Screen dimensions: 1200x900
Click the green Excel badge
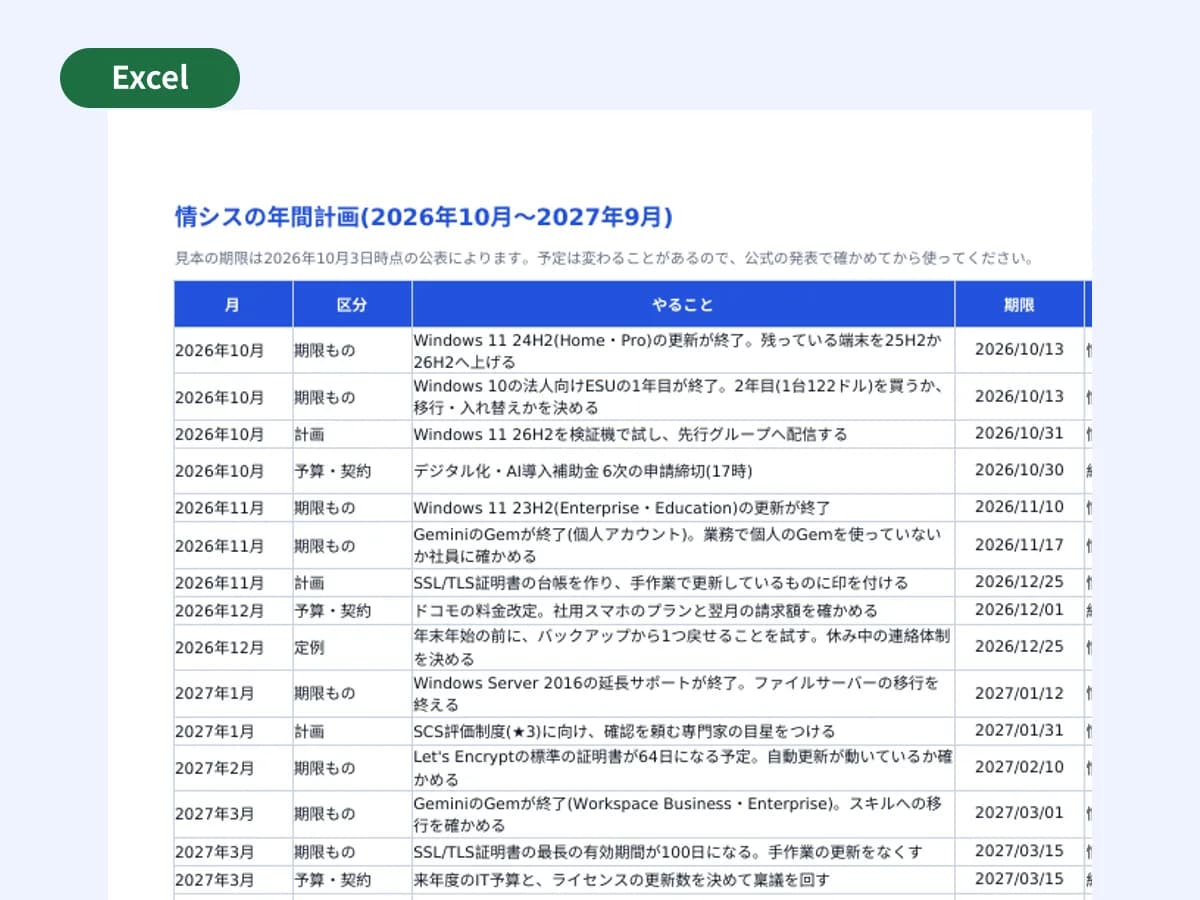pyautogui.click(x=150, y=78)
